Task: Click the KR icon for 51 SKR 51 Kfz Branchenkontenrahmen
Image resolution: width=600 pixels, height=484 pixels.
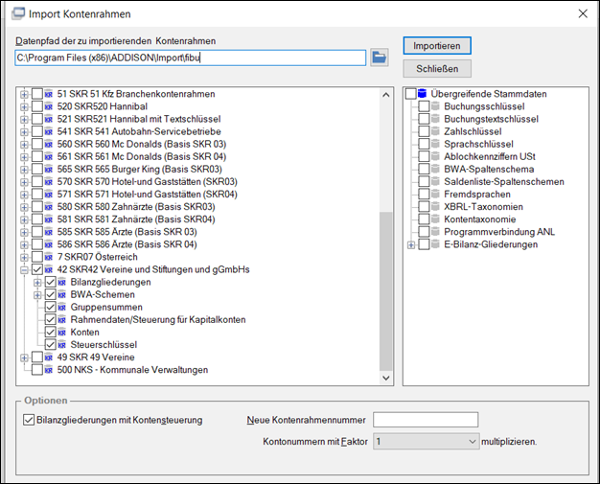Action: [49, 94]
